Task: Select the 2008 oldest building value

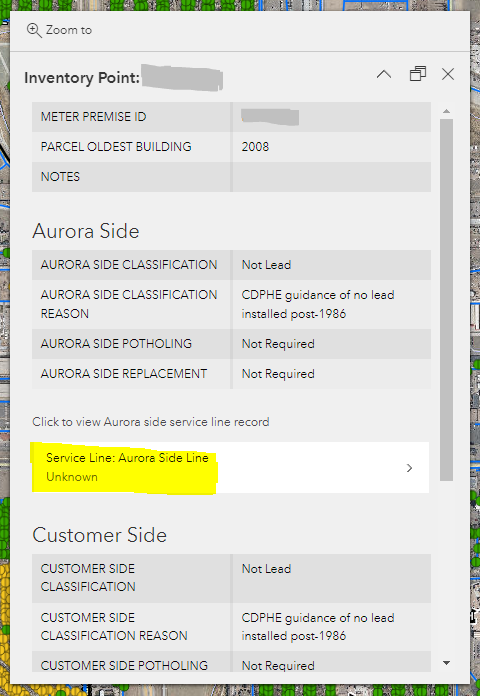Action: click(255, 147)
